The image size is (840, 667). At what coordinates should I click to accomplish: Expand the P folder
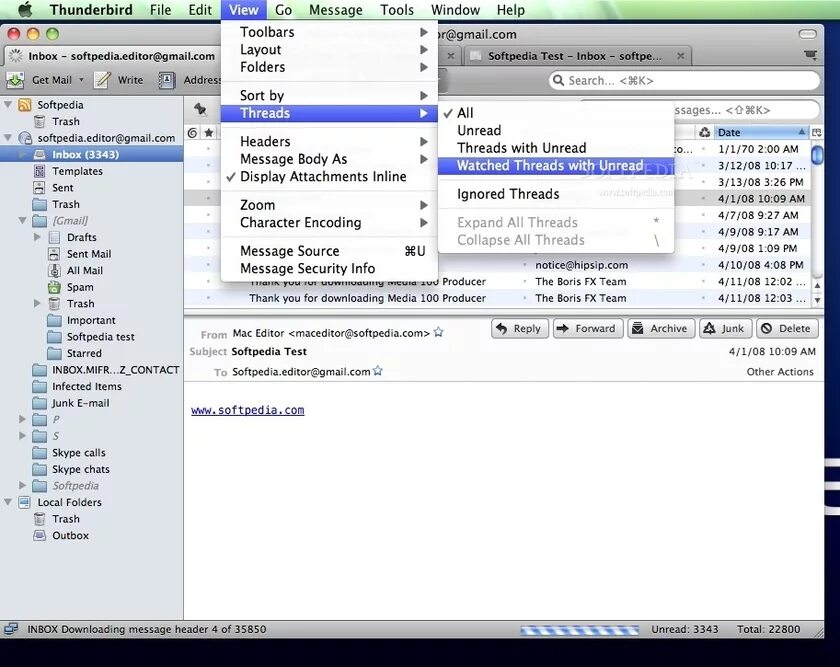22,419
